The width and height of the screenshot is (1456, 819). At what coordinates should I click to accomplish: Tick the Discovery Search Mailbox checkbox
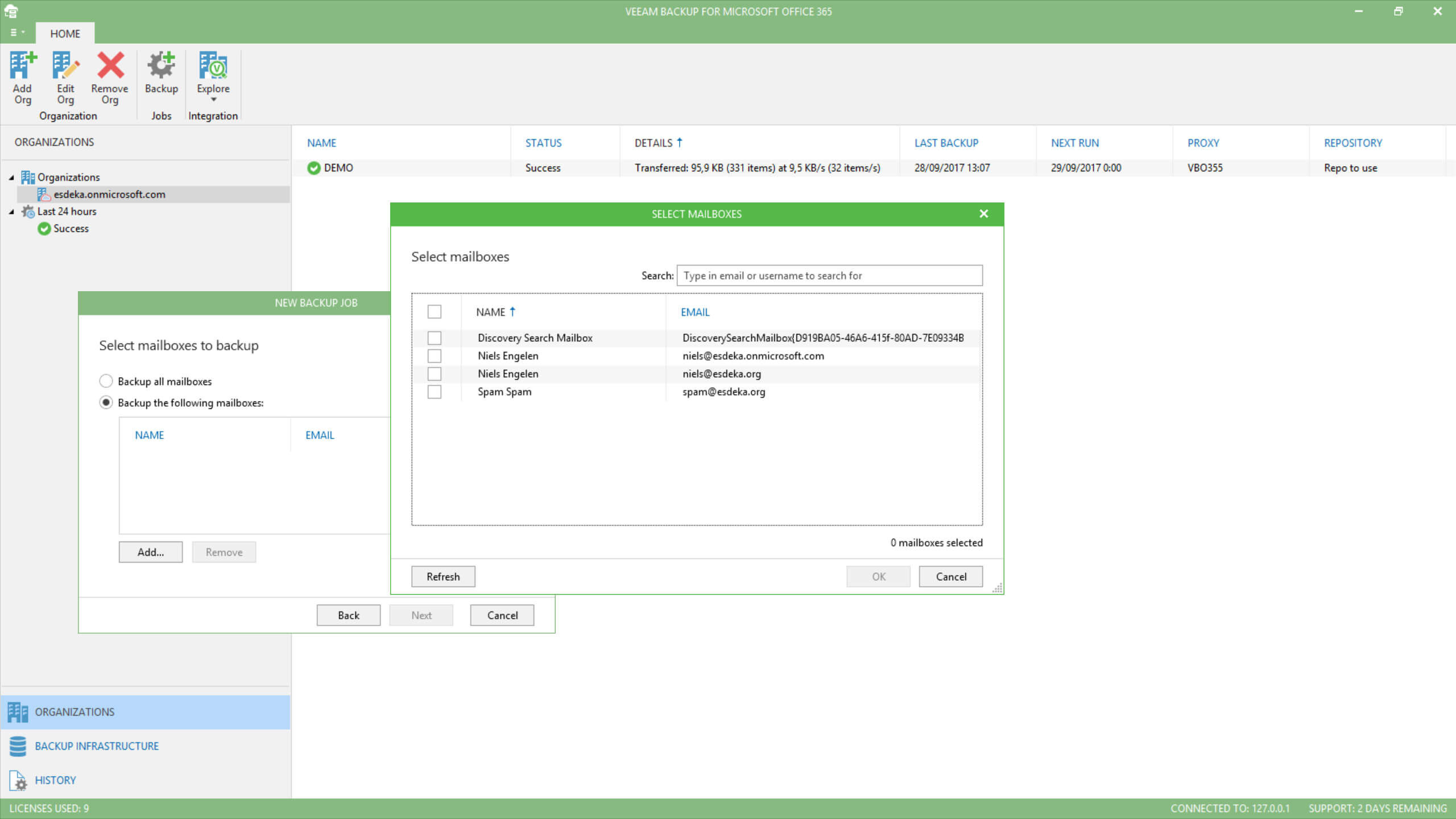pos(434,338)
